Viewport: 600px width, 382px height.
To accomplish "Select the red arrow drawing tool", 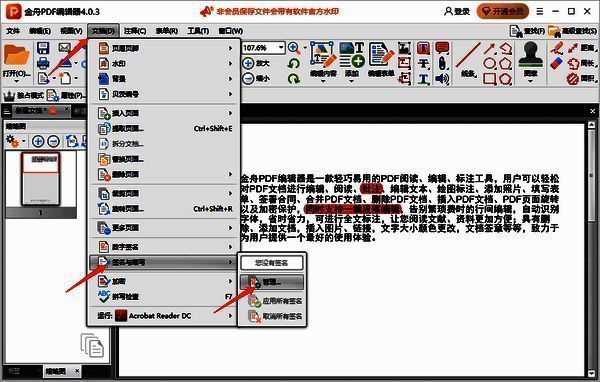I will coord(489,48).
